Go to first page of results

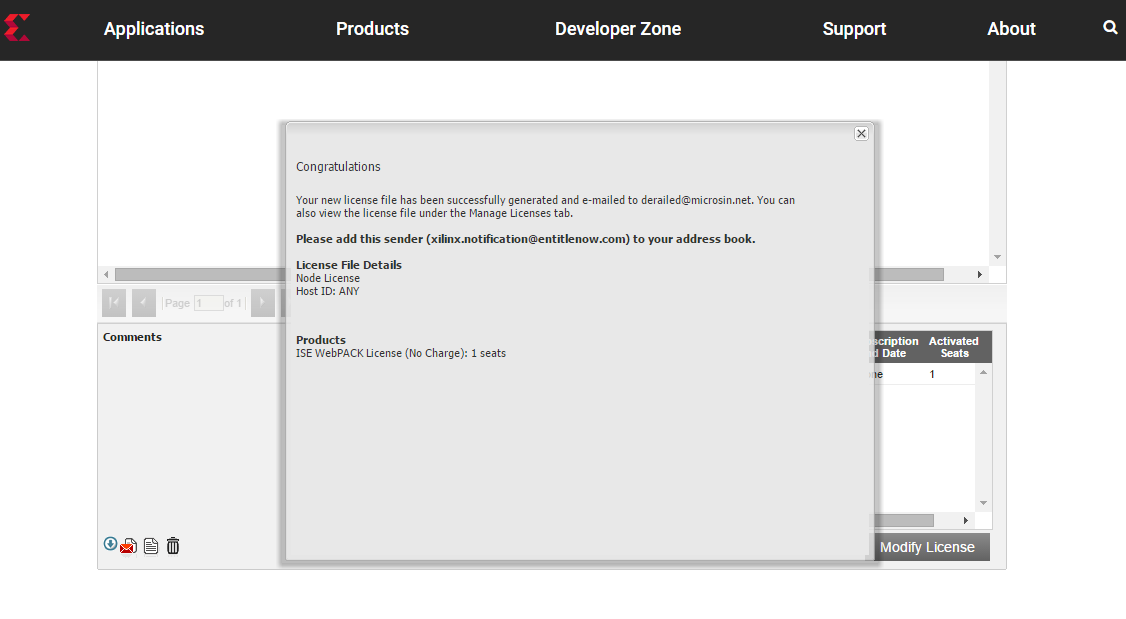coord(113,303)
